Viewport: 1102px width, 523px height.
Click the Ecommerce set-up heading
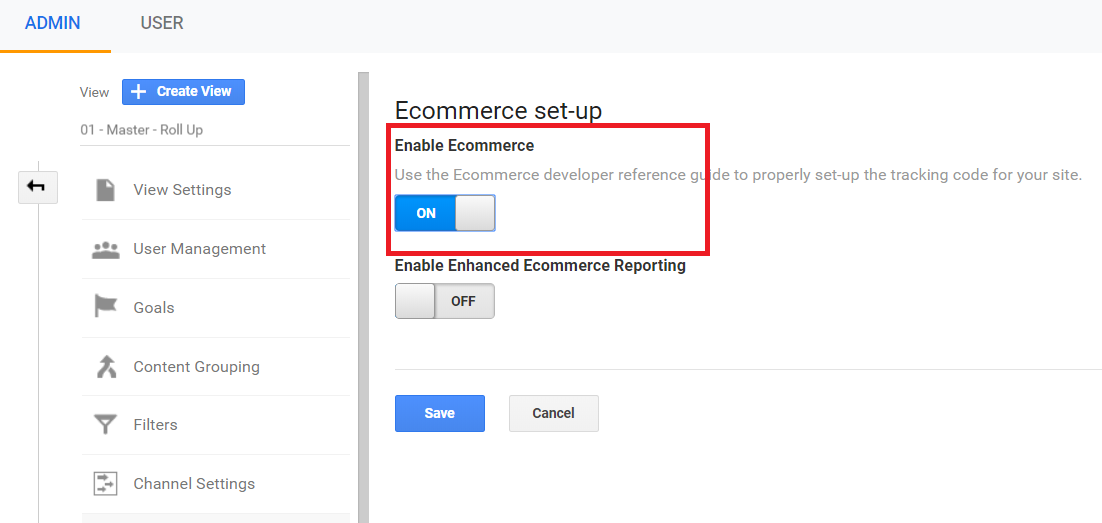pyautogui.click(x=498, y=110)
